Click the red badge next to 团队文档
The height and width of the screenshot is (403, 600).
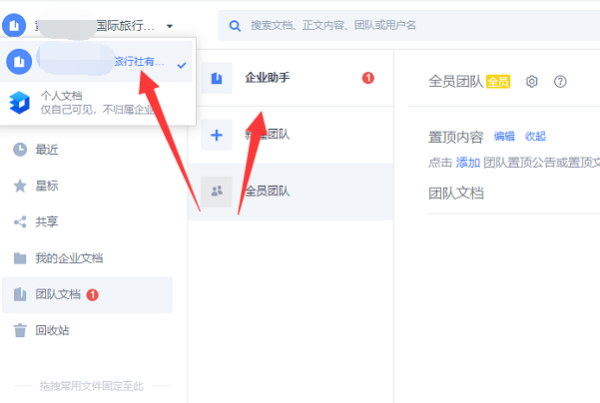coord(92,295)
